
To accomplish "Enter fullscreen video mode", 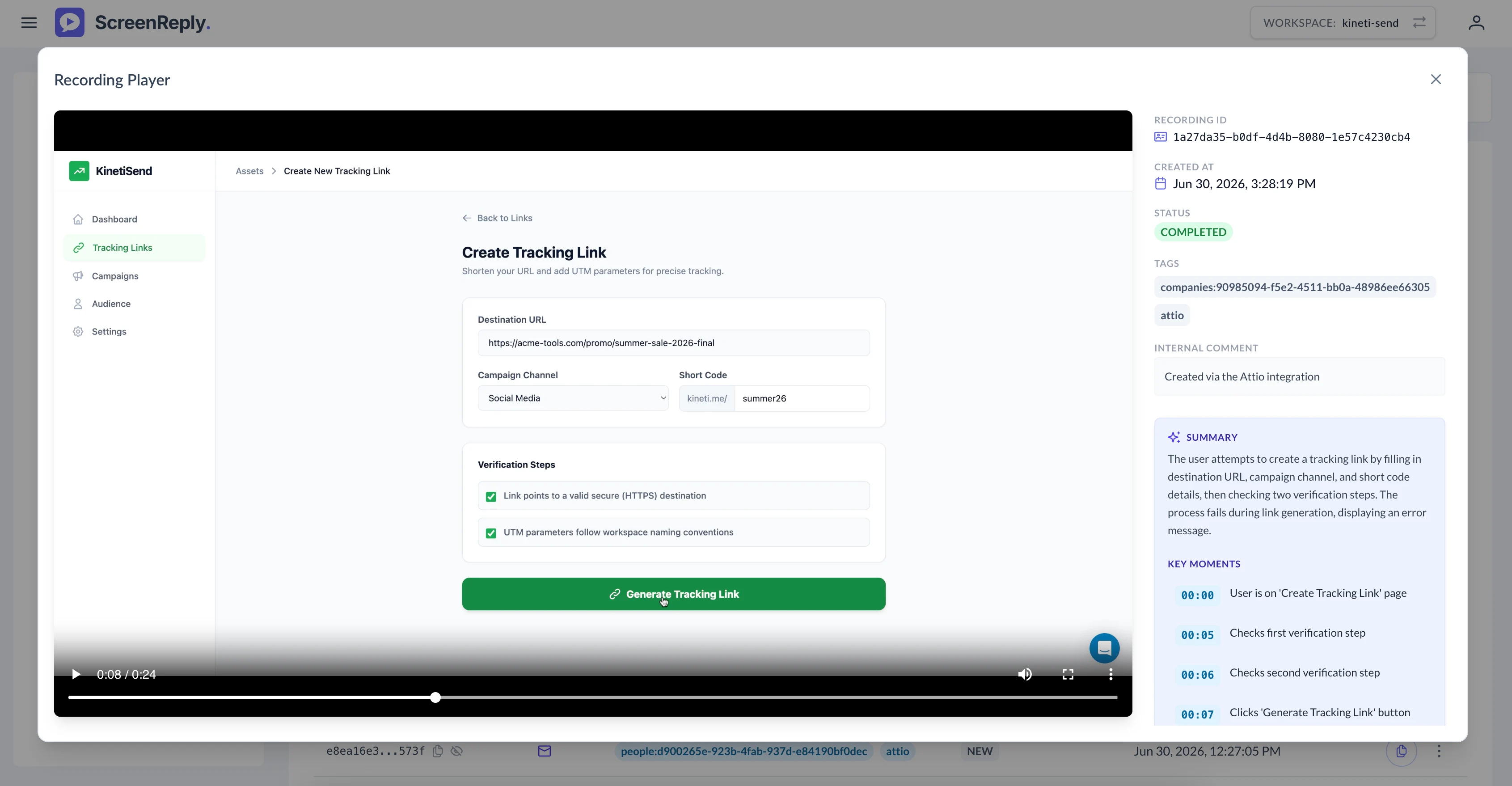I will coord(1068,675).
